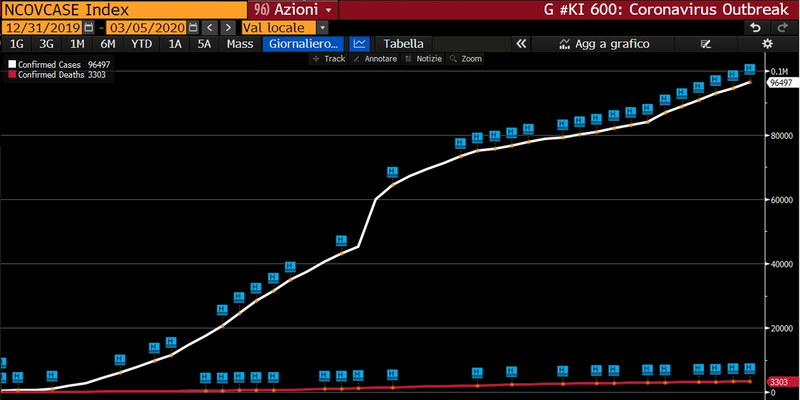Go to next date range arrow
This screenshot has width=800, height=400.
pyautogui.click(x=228, y=28)
